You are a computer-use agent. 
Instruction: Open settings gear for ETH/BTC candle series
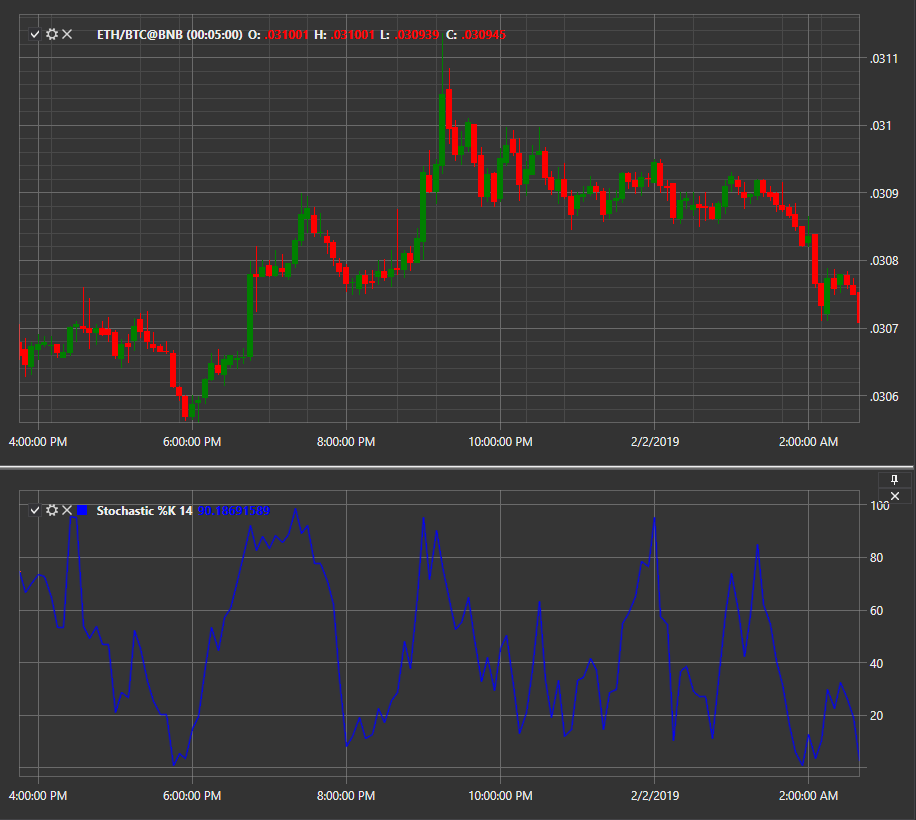tap(52, 34)
